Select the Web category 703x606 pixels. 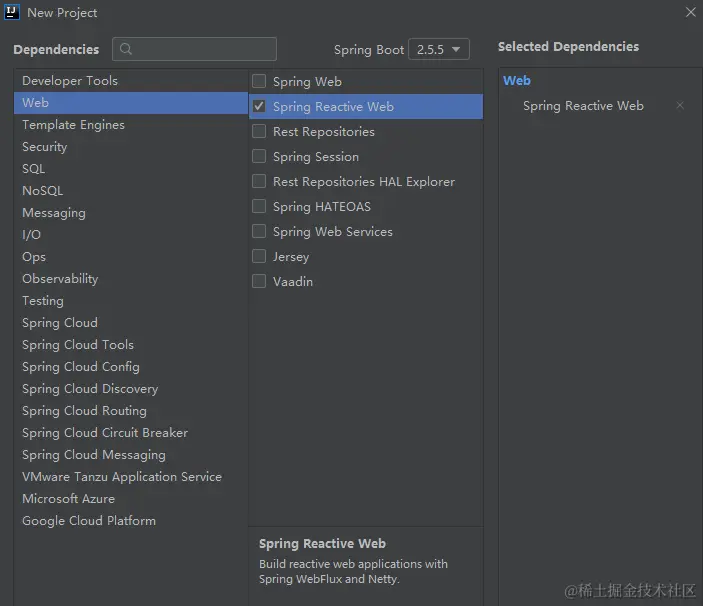point(131,103)
